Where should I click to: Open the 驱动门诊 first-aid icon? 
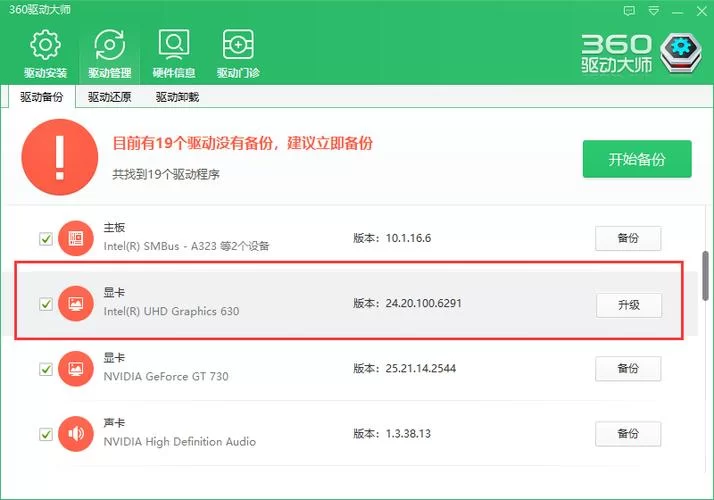(x=238, y=45)
